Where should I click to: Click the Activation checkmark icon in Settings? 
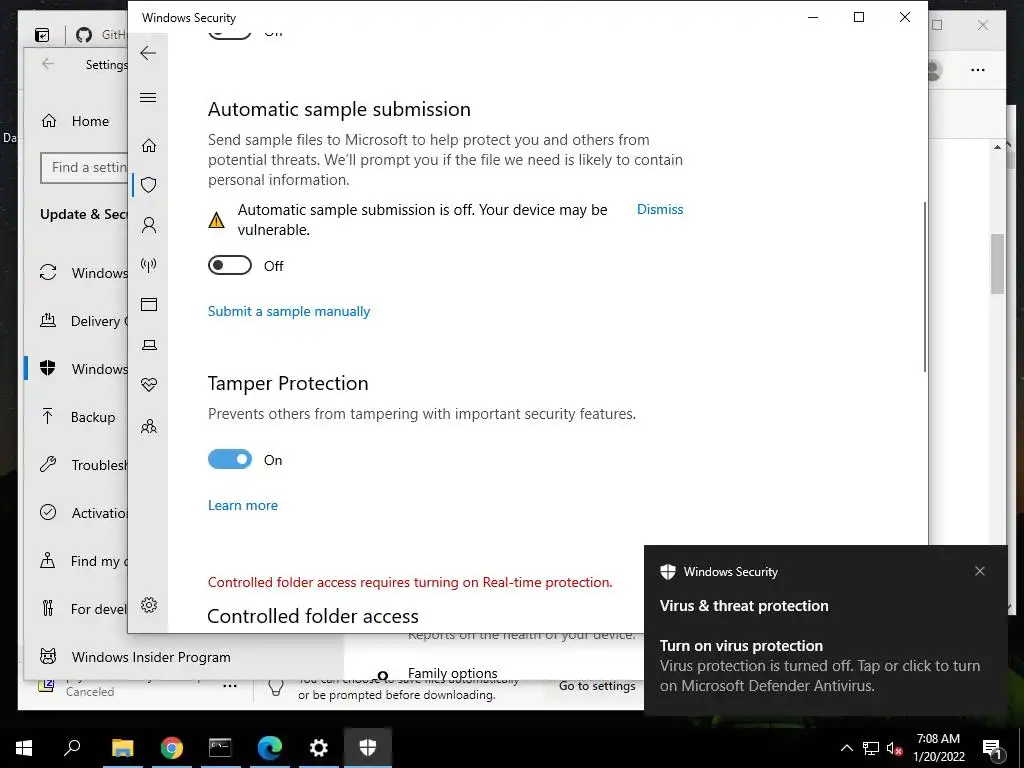(48, 513)
